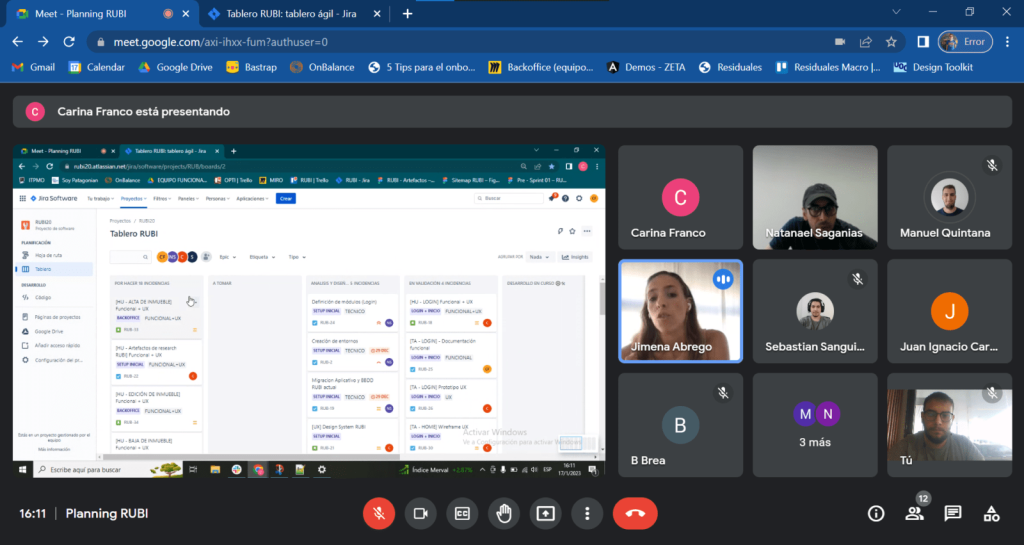Open the Demos - ZETA bookmark

pos(646,67)
